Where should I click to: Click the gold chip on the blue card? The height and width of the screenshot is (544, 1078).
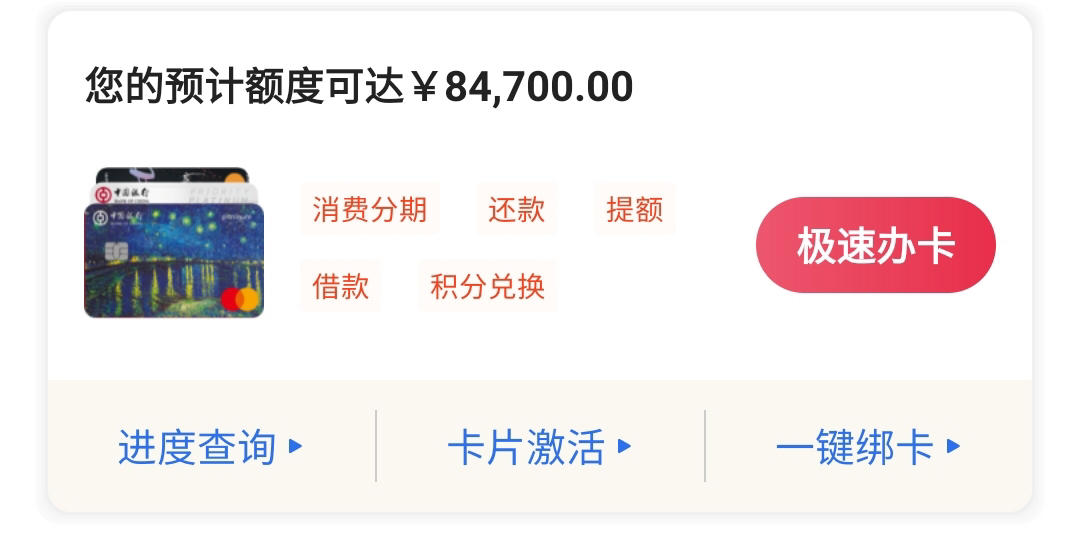click(x=116, y=252)
